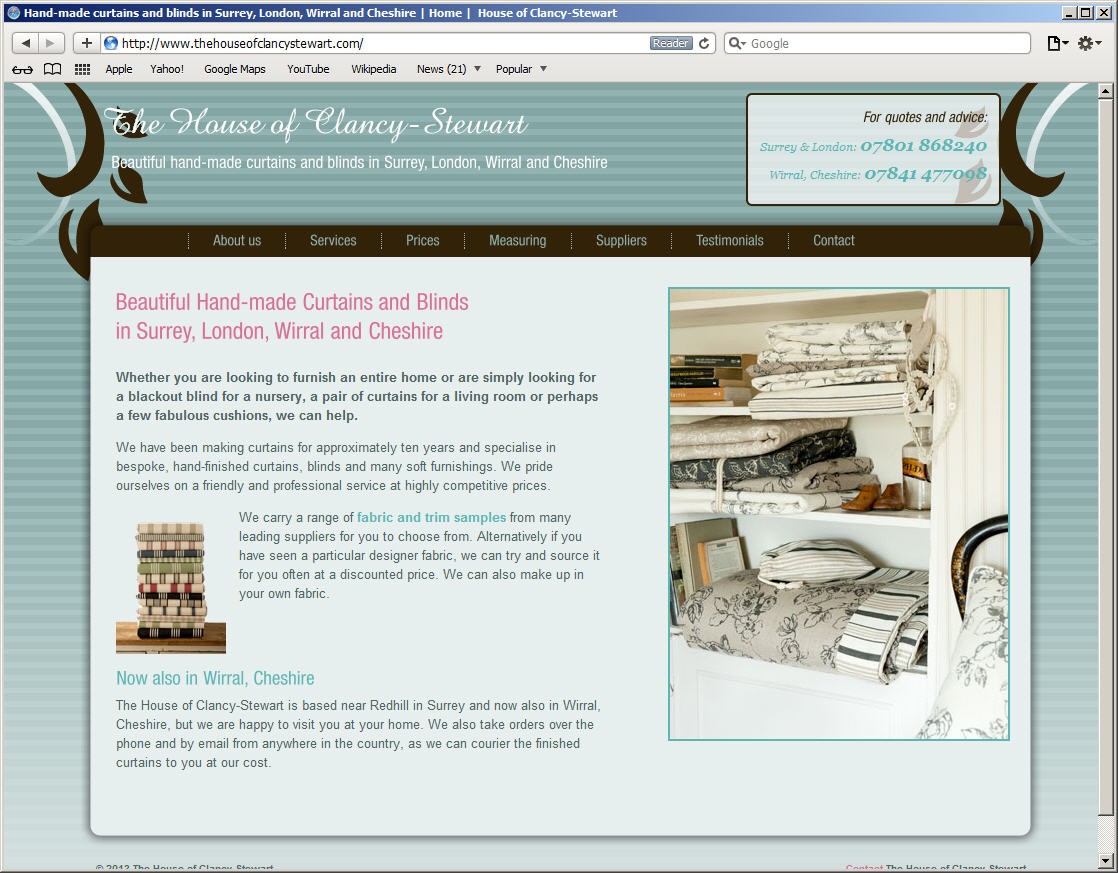Click Surrey & London phone number

point(923,146)
